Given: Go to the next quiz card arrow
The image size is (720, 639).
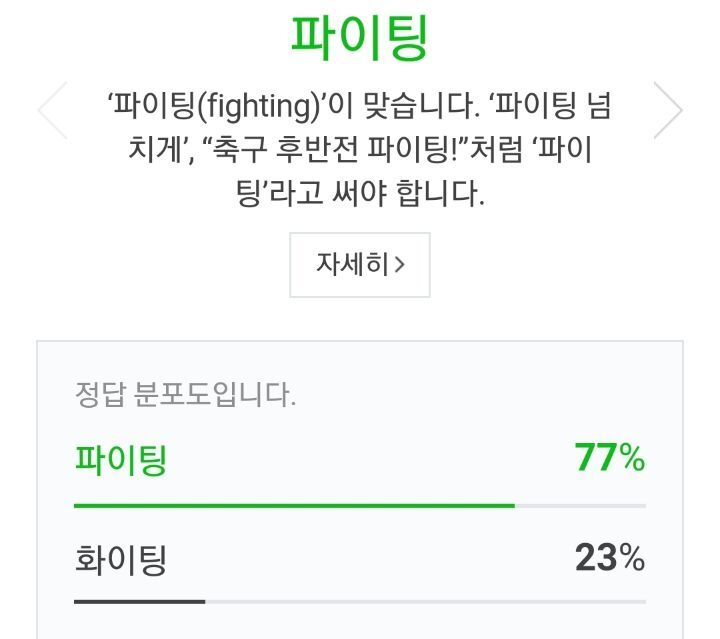Looking at the screenshot, I should tap(667, 109).
